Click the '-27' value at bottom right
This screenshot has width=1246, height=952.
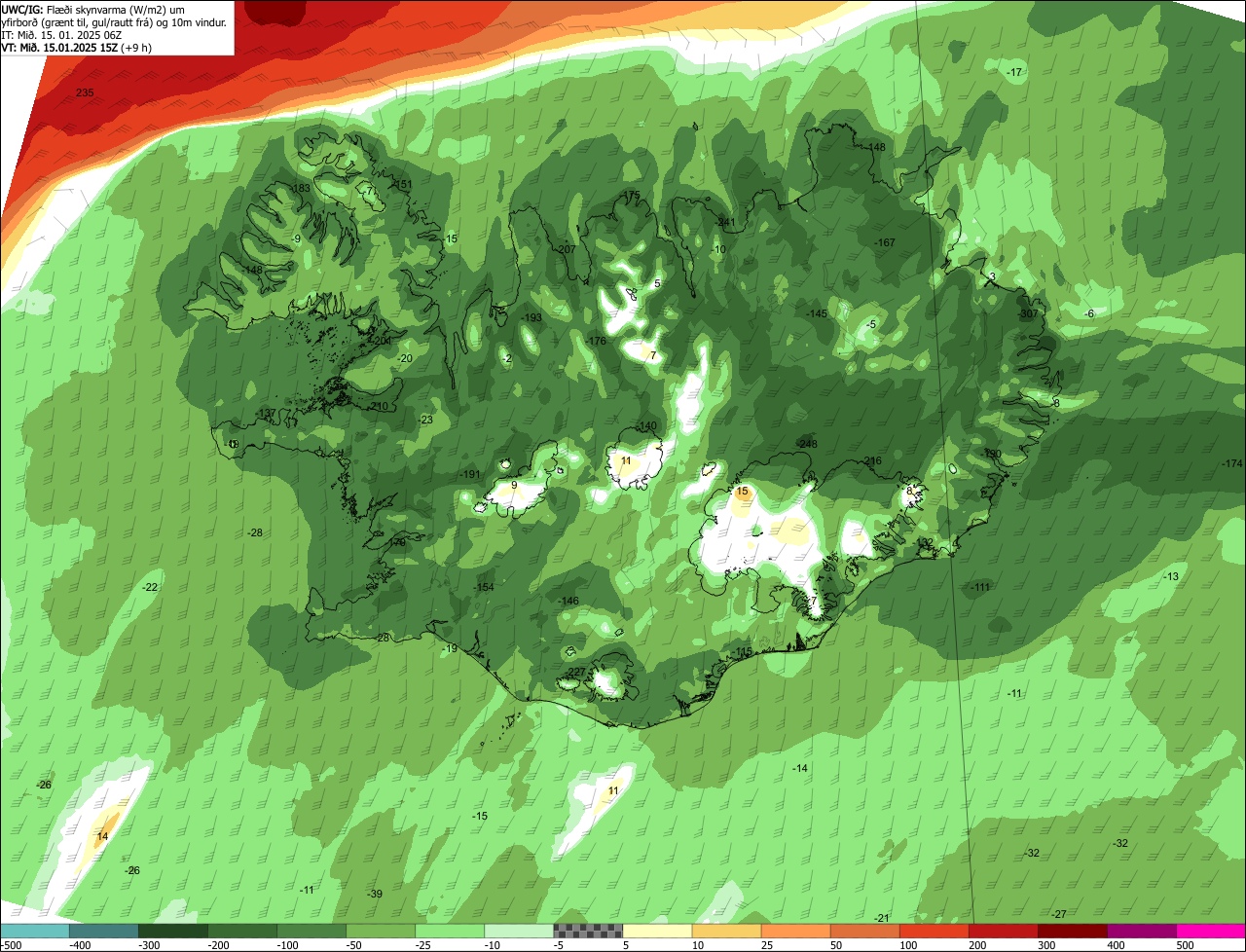[x=1059, y=914]
